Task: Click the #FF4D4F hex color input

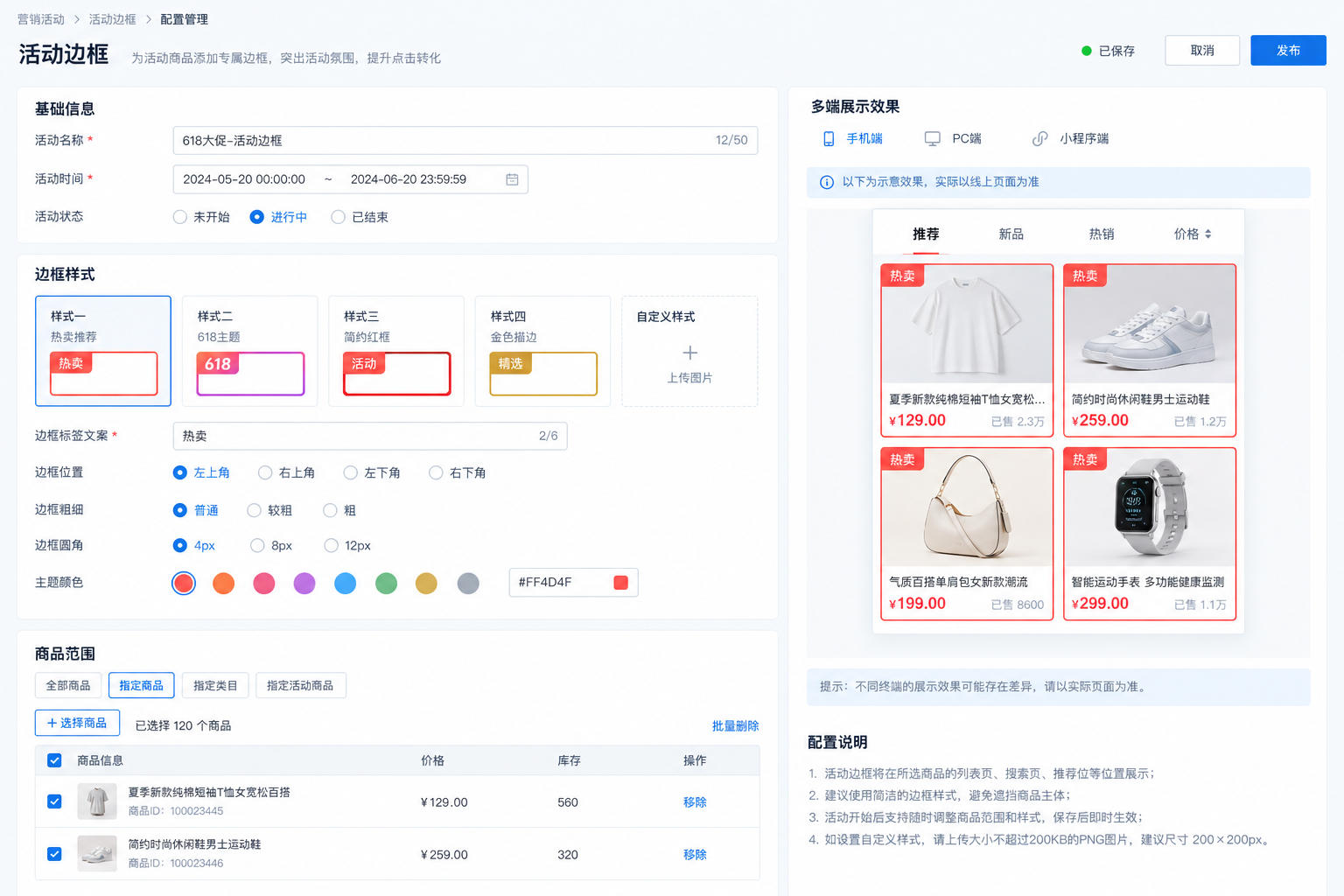Action: 573,583
